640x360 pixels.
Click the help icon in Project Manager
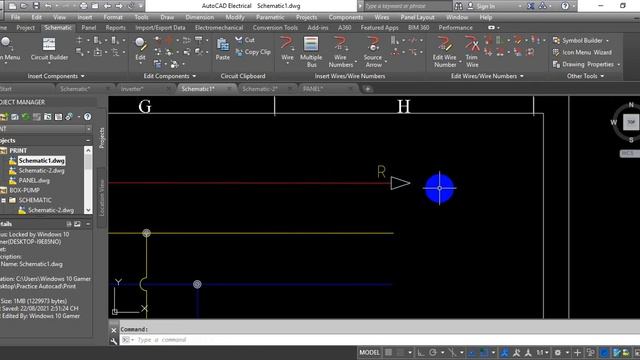(x=87, y=117)
